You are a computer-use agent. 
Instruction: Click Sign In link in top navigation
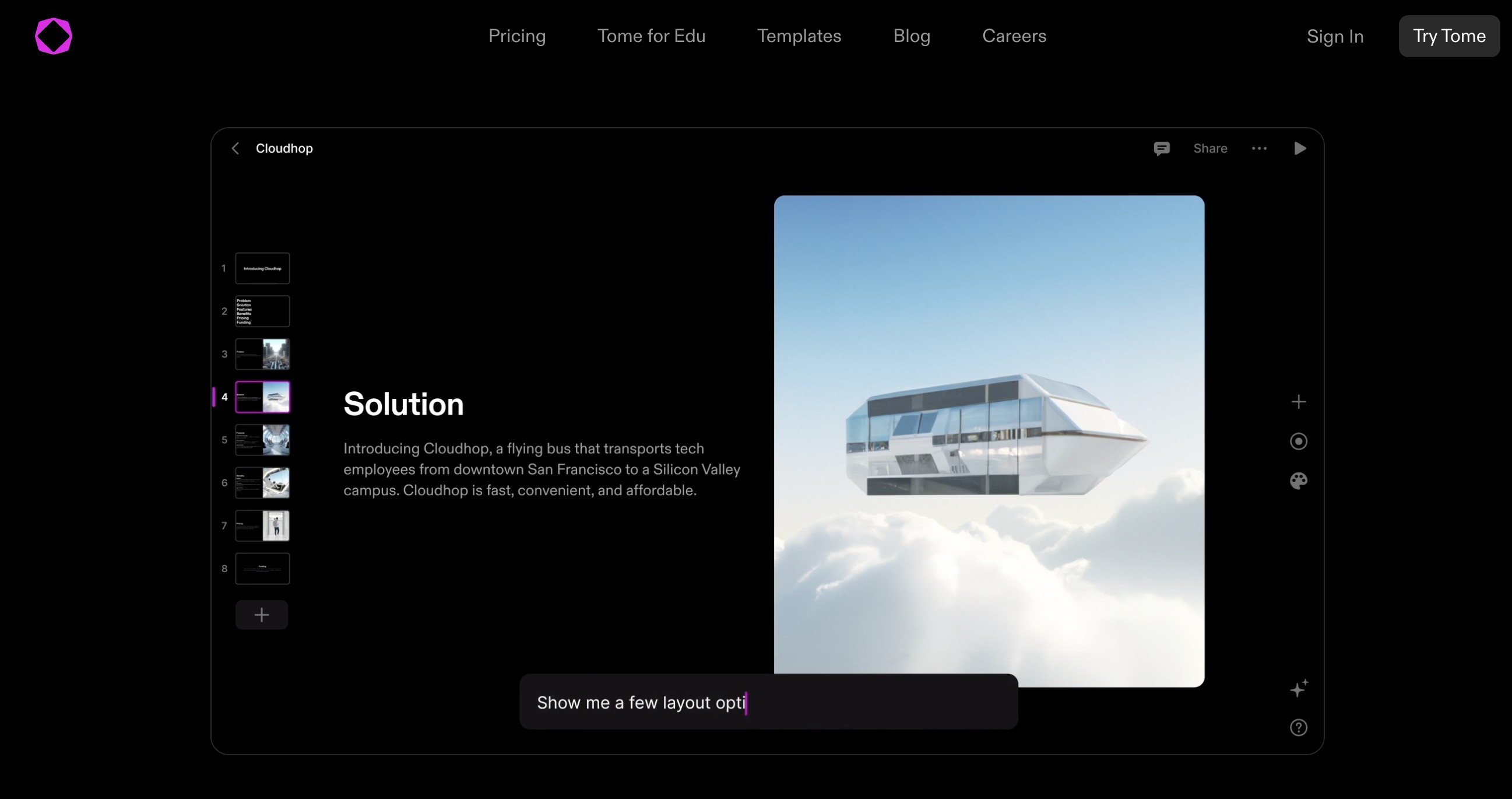(1335, 36)
